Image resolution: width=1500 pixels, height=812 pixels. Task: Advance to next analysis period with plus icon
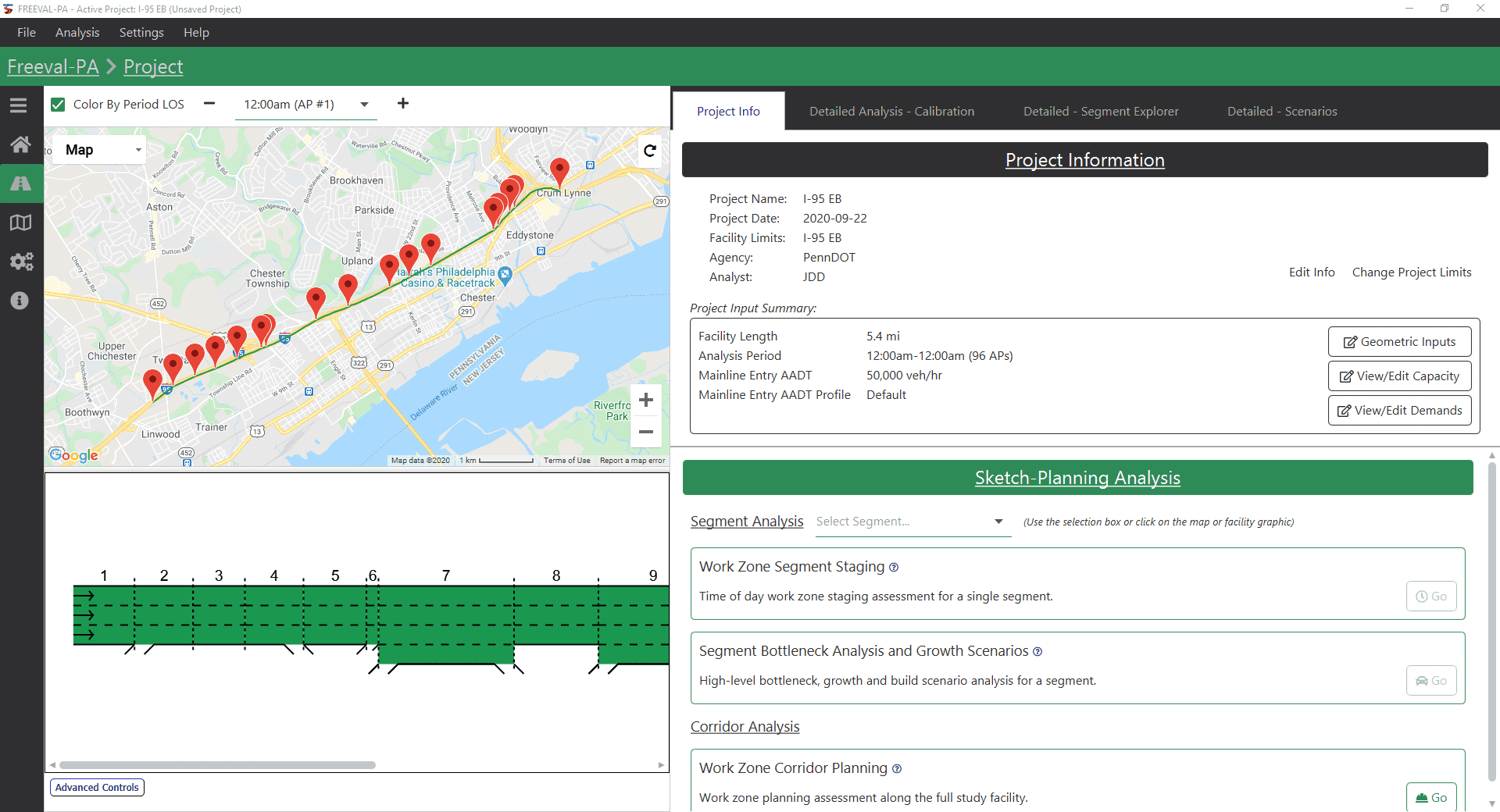click(403, 104)
